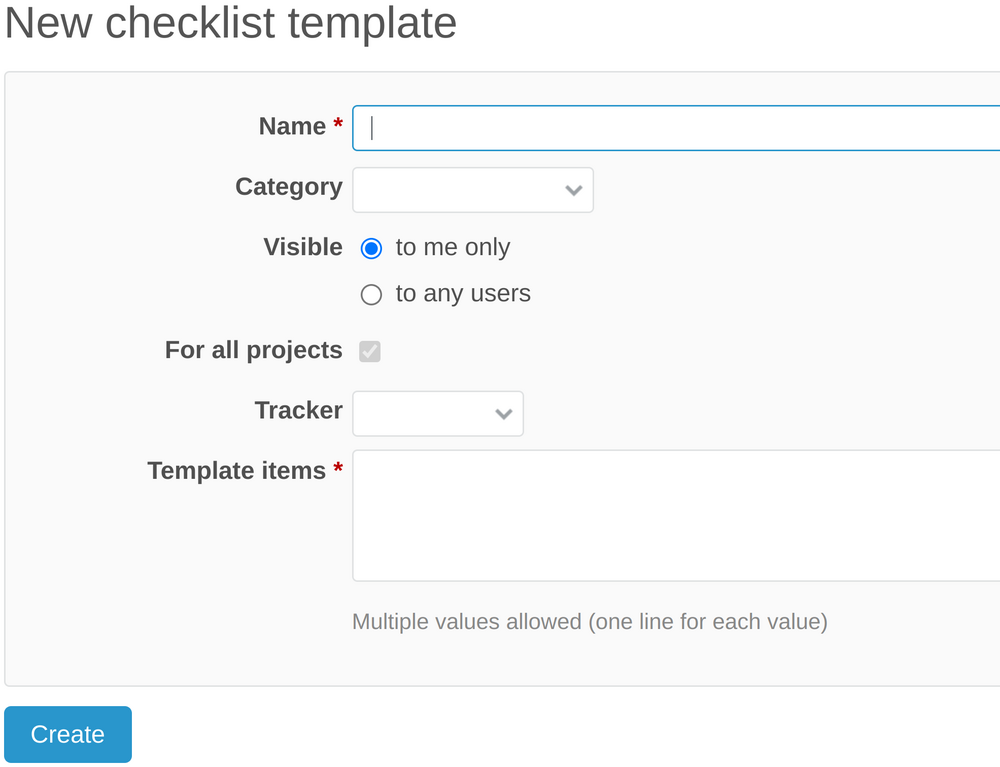Select the 'to any users' visibility option
Image resolution: width=1000 pixels, height=767 pixels.
371,294
